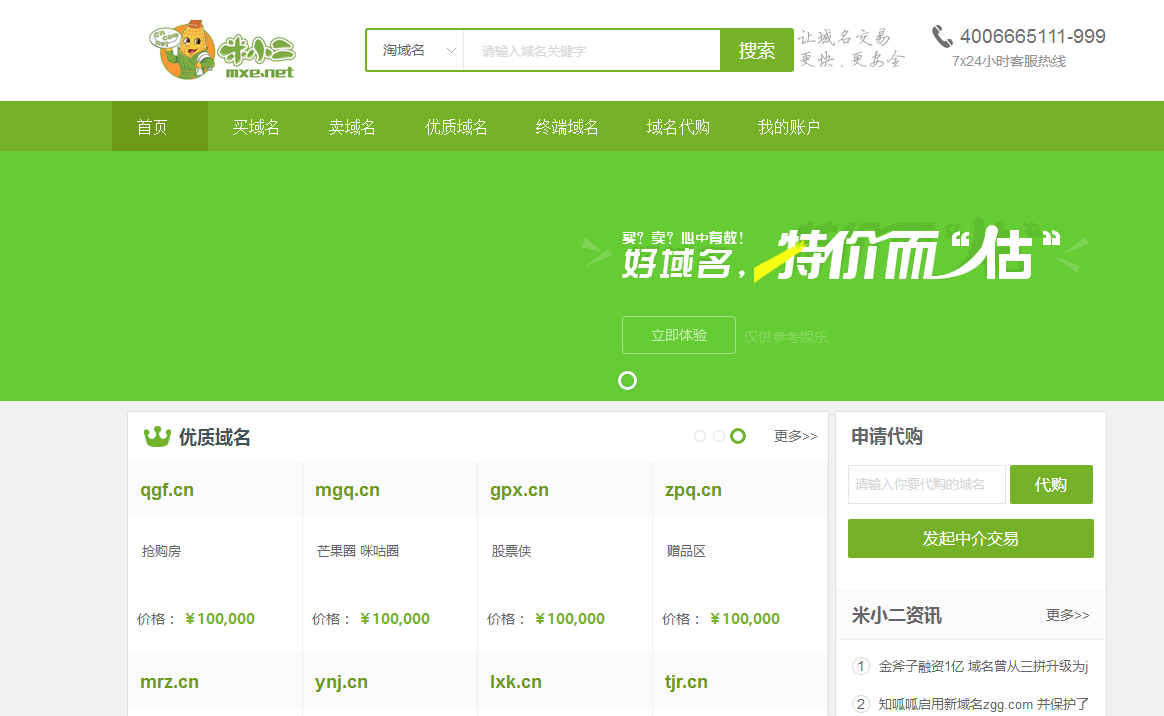Click the number 2 news badge
Viewport: 1164px width, 716px height.
click(x=861, y=704)
